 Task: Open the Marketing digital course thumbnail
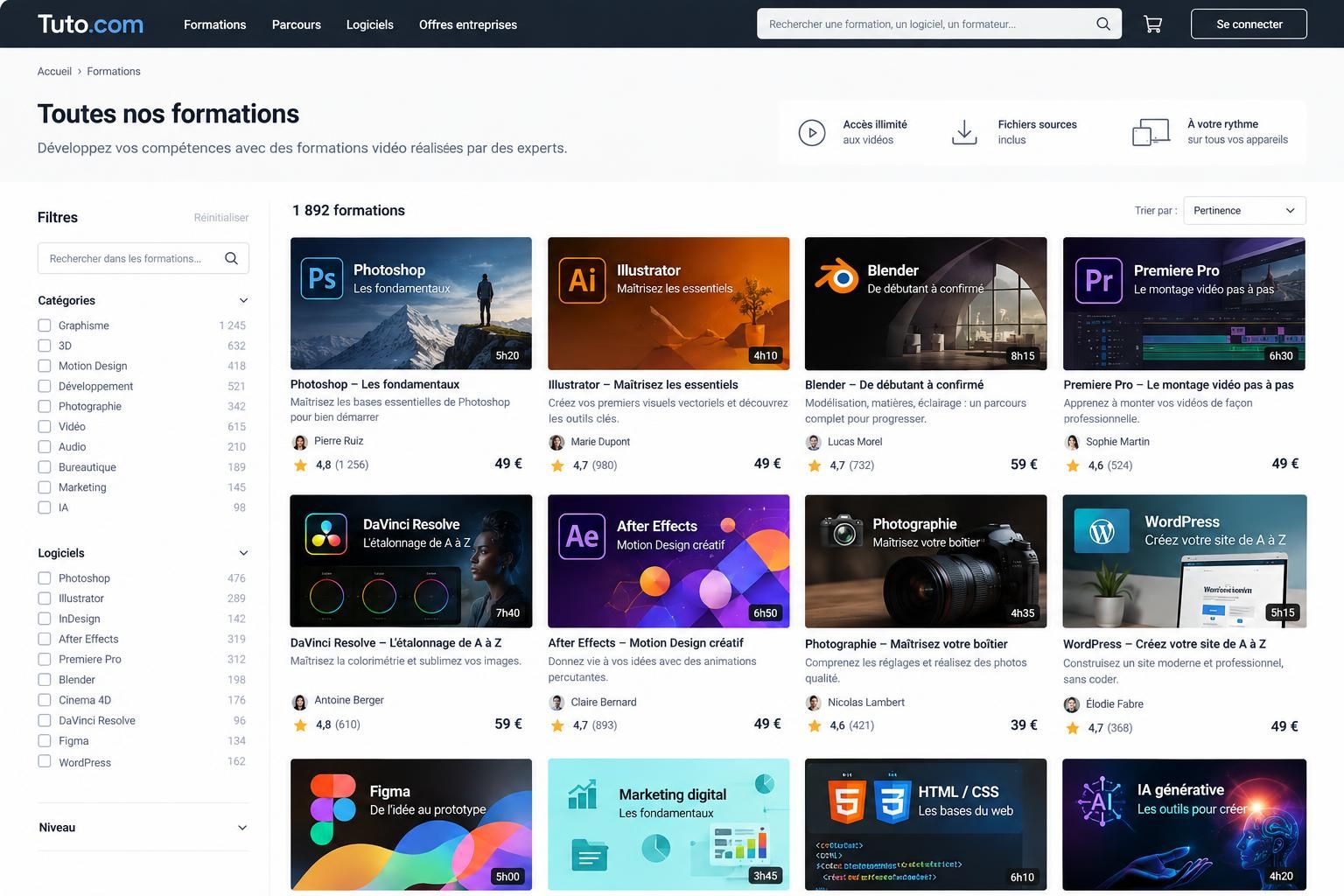coord(668,824)
